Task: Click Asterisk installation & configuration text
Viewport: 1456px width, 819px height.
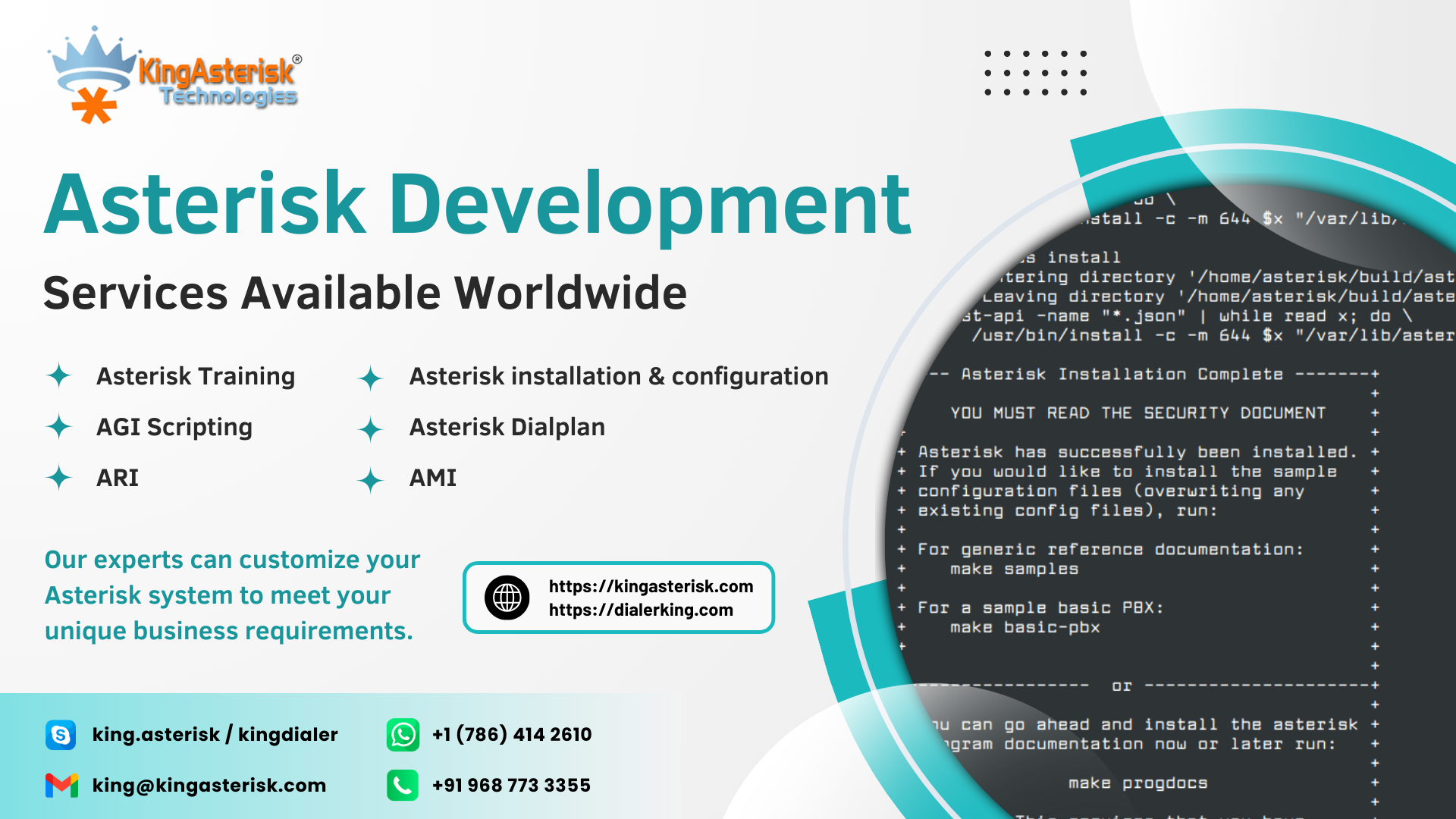Action: (x=619, y=376)
